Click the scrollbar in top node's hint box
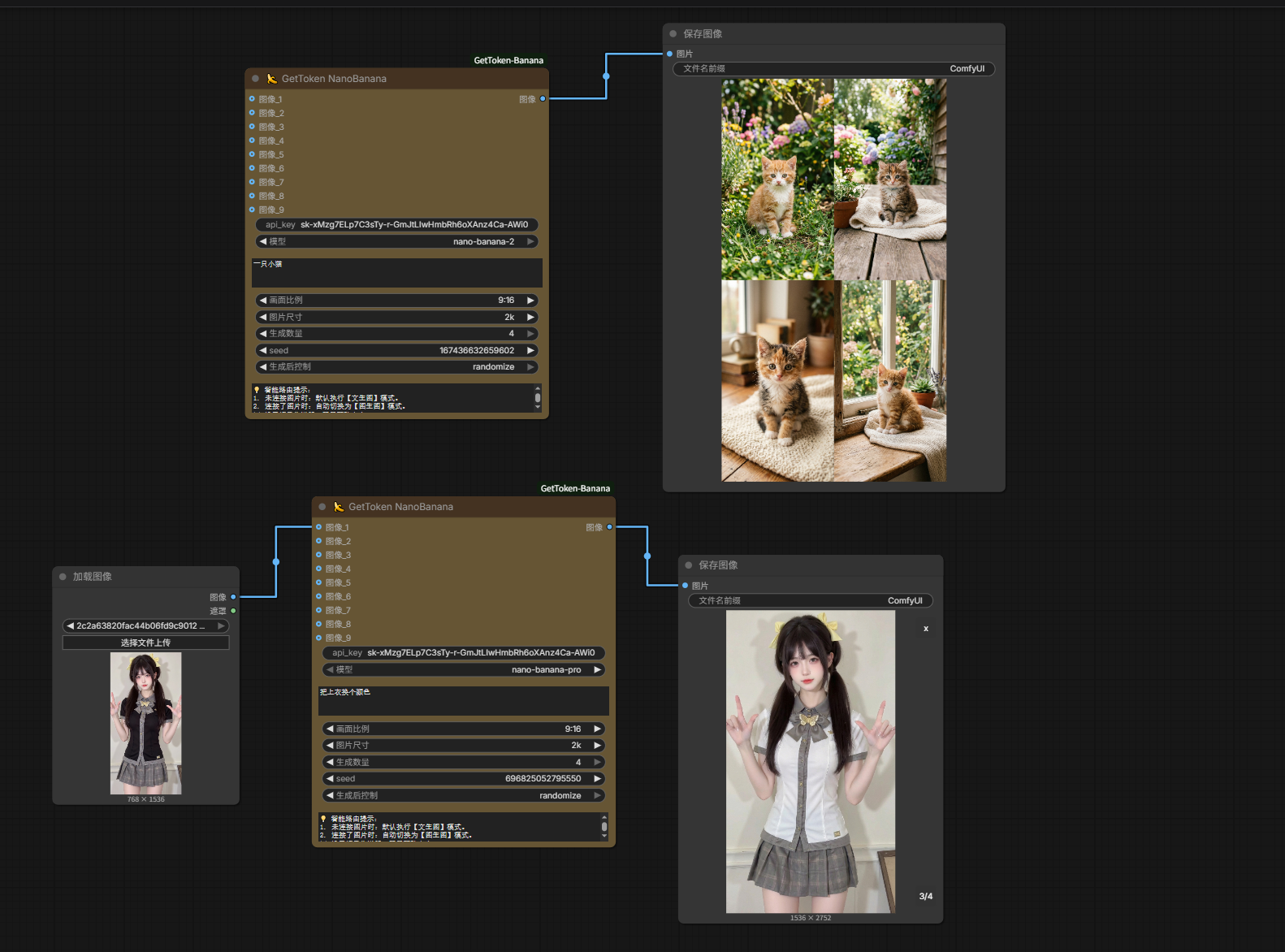Screen dimensions: 1285x952 coord(537,398)
